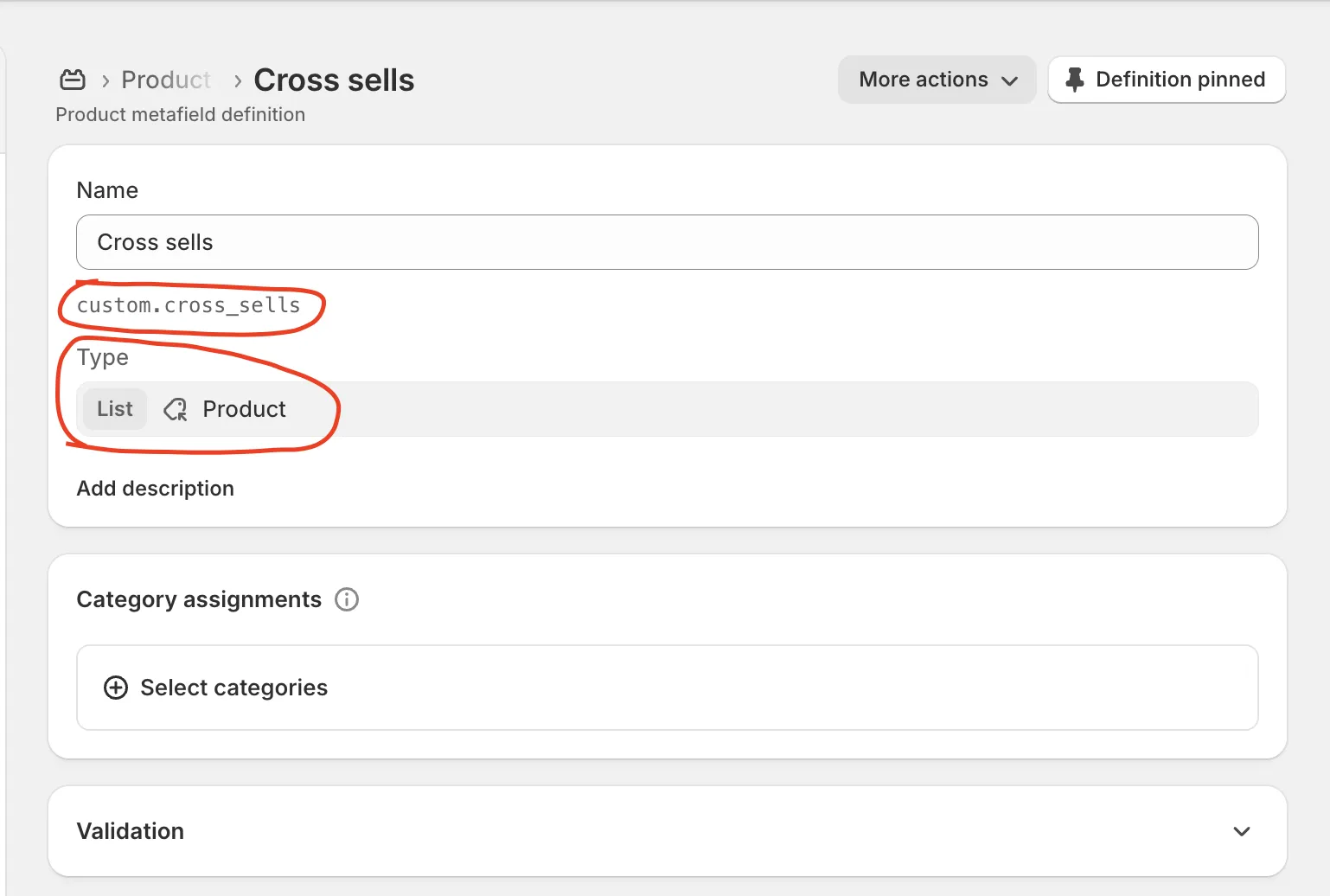The width and height of the screenshot is (1330, 896).
Task: Focus the Name field containing Cross sells
Action: 667,242
